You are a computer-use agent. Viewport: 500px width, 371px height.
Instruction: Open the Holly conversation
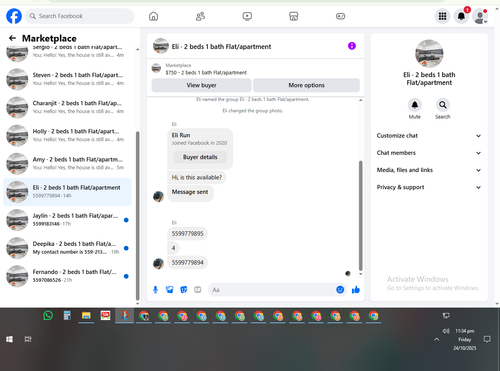tap(67, 135)
